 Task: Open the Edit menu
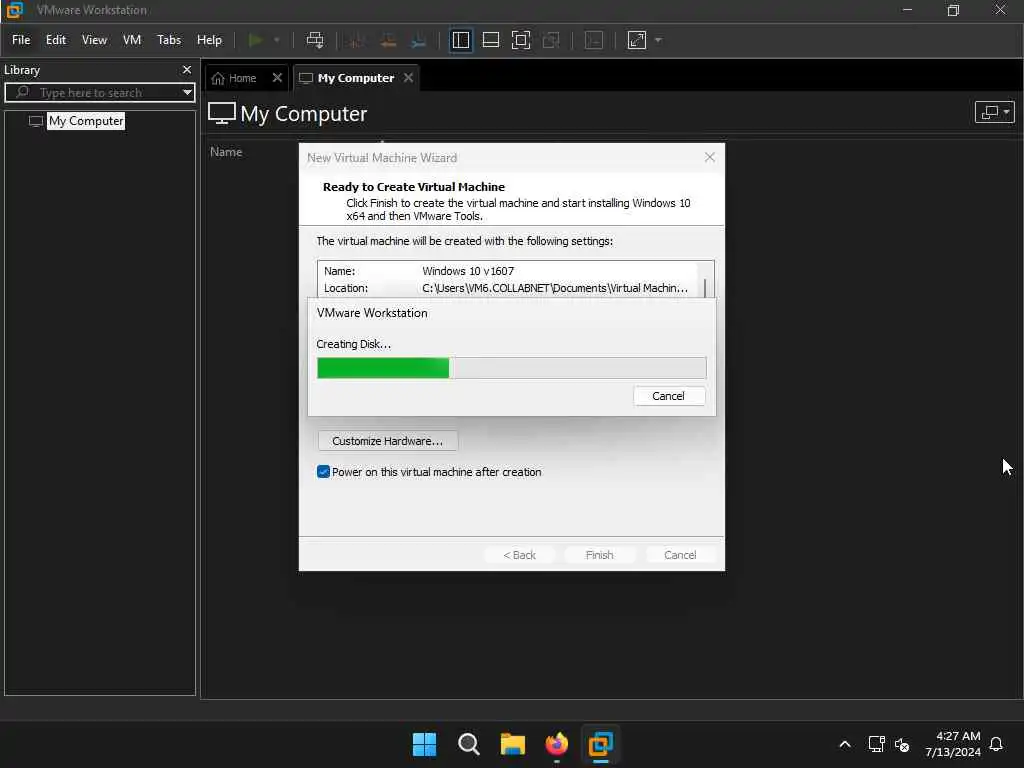pyautogui.click(x=56, y=40)
